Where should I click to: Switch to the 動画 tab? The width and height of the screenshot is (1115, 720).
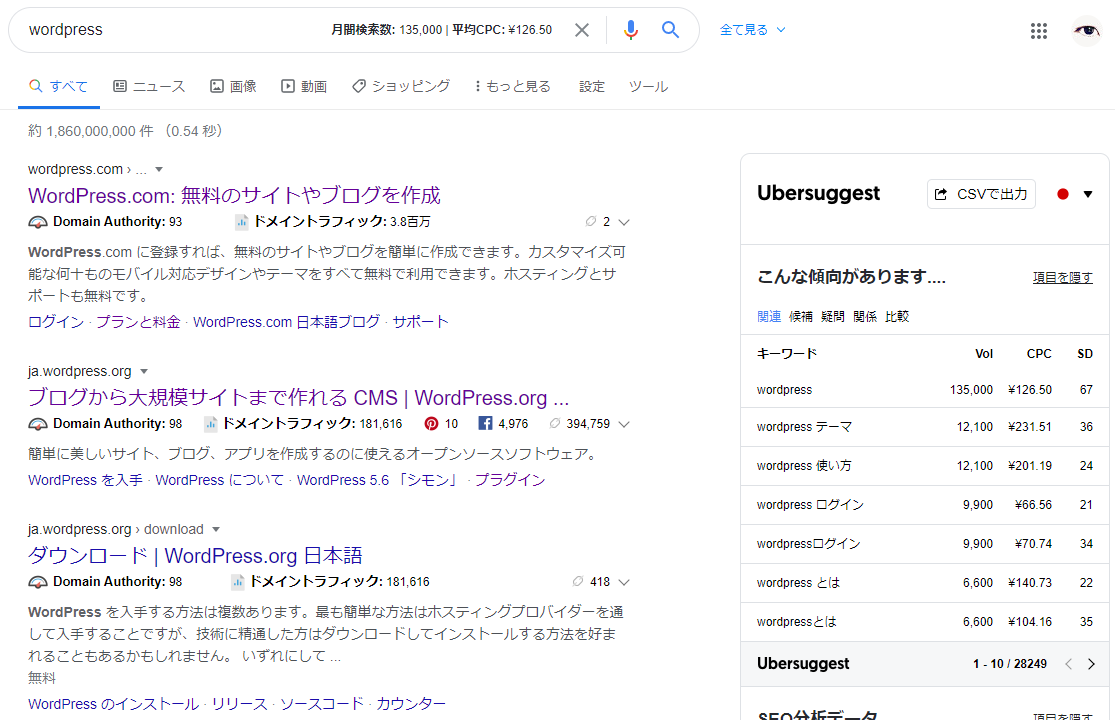click(x=304, y=86)
